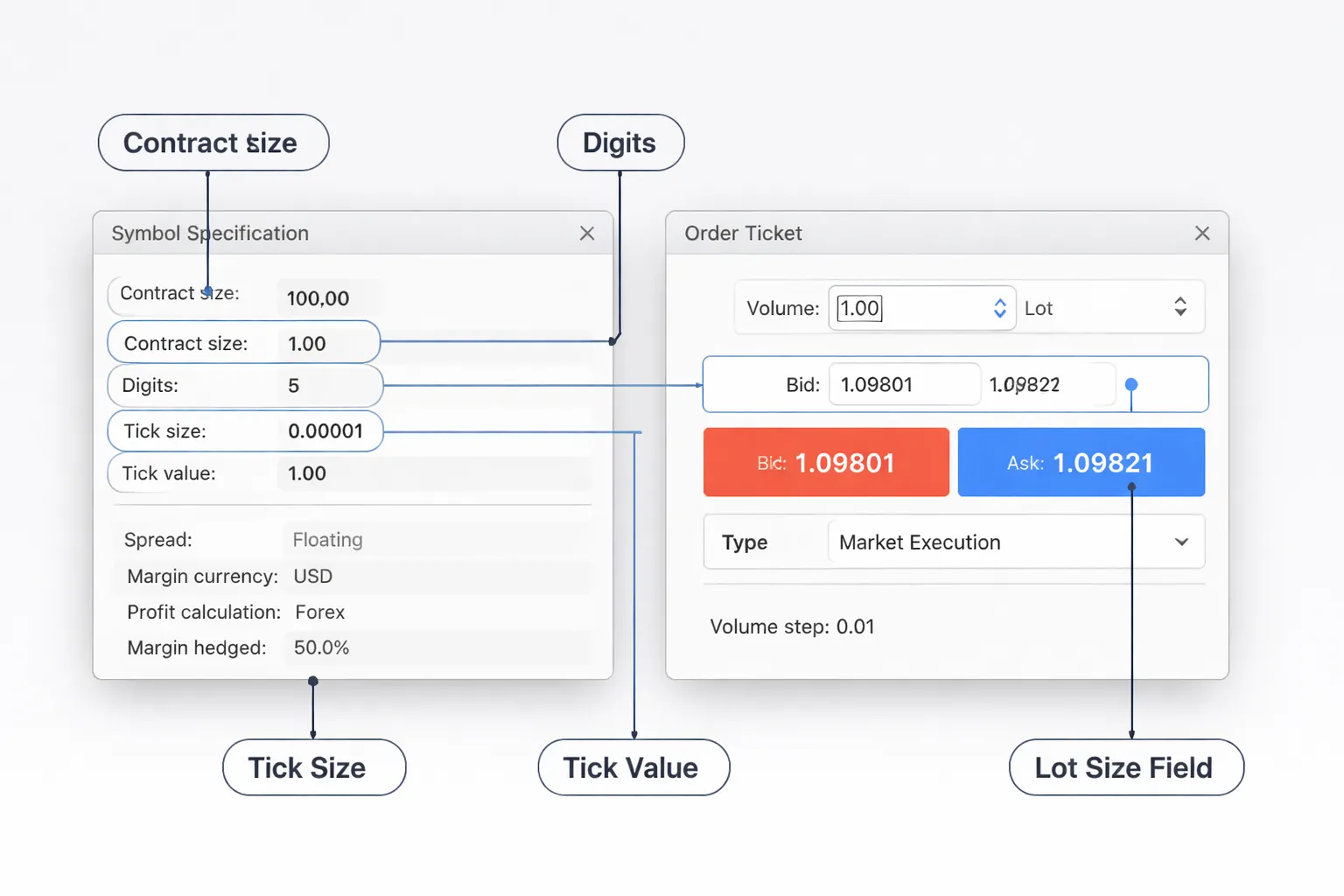Click the Lot Size Field callout label
Screen dimensions: 1344x896
(1125, 767)
